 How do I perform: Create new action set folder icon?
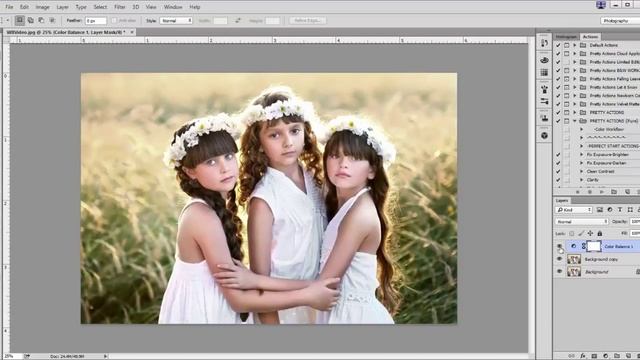[x=614, y=191]
